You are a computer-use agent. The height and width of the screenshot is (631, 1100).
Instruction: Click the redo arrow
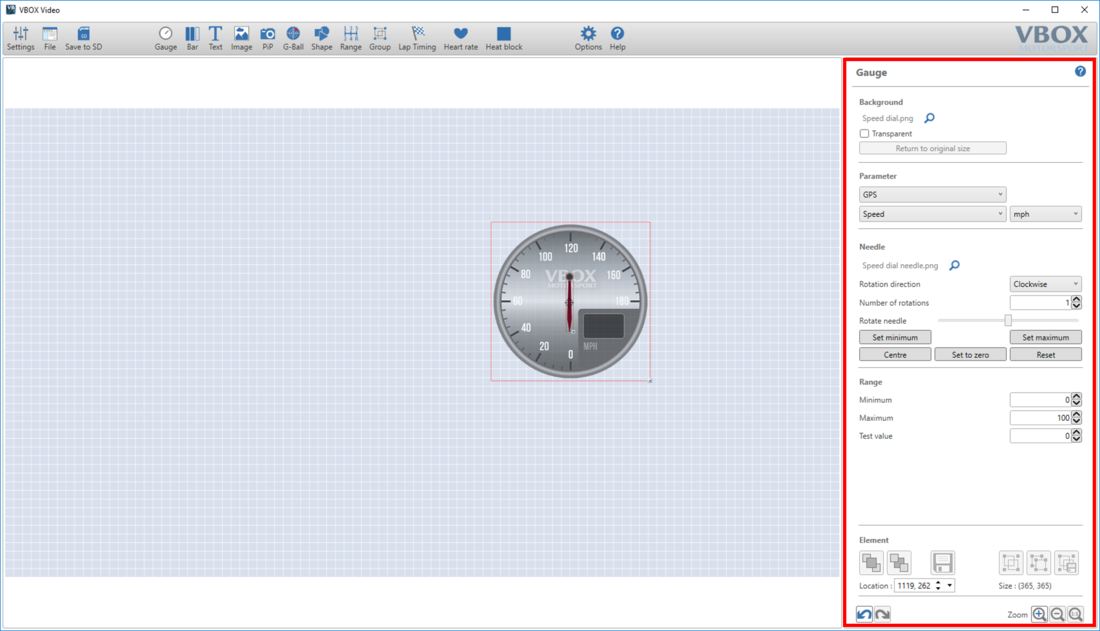883,614
